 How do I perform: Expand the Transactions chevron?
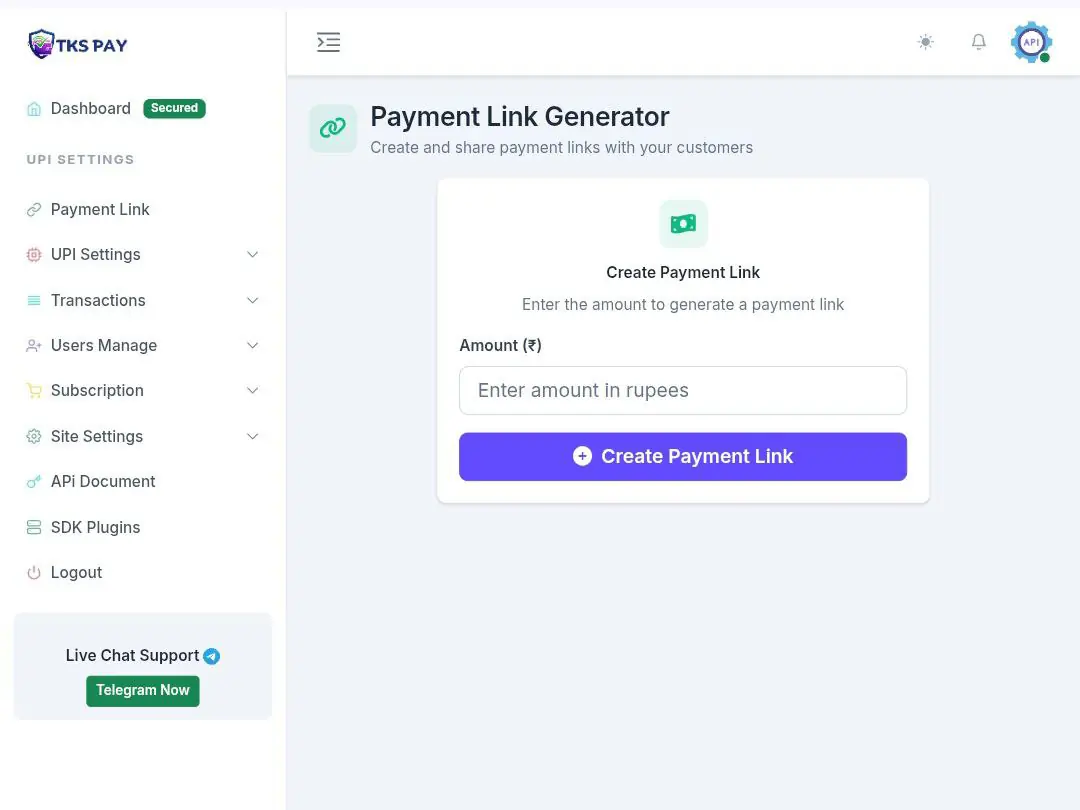coord(252,300)
